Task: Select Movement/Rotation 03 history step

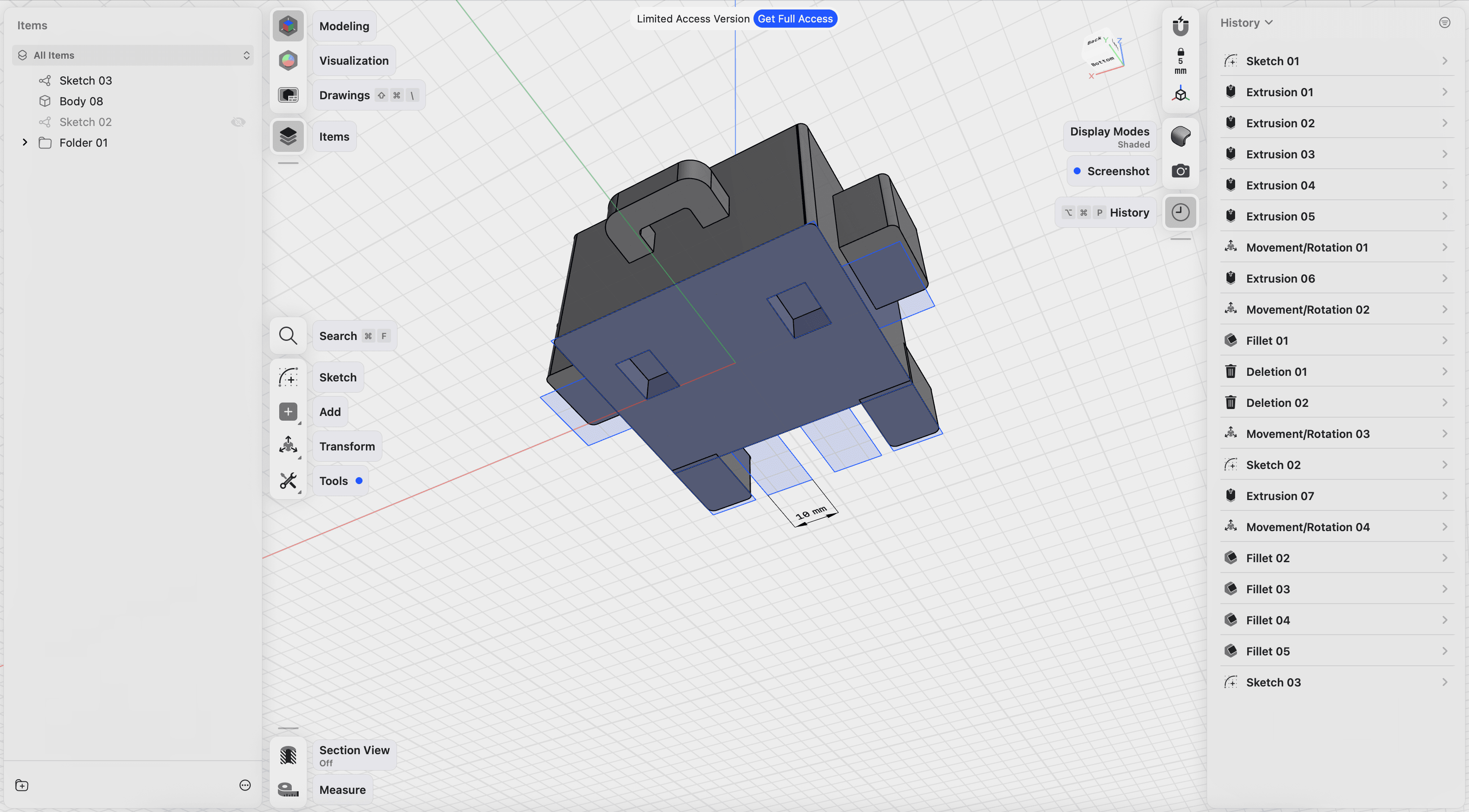Action: pos(1337,433)
